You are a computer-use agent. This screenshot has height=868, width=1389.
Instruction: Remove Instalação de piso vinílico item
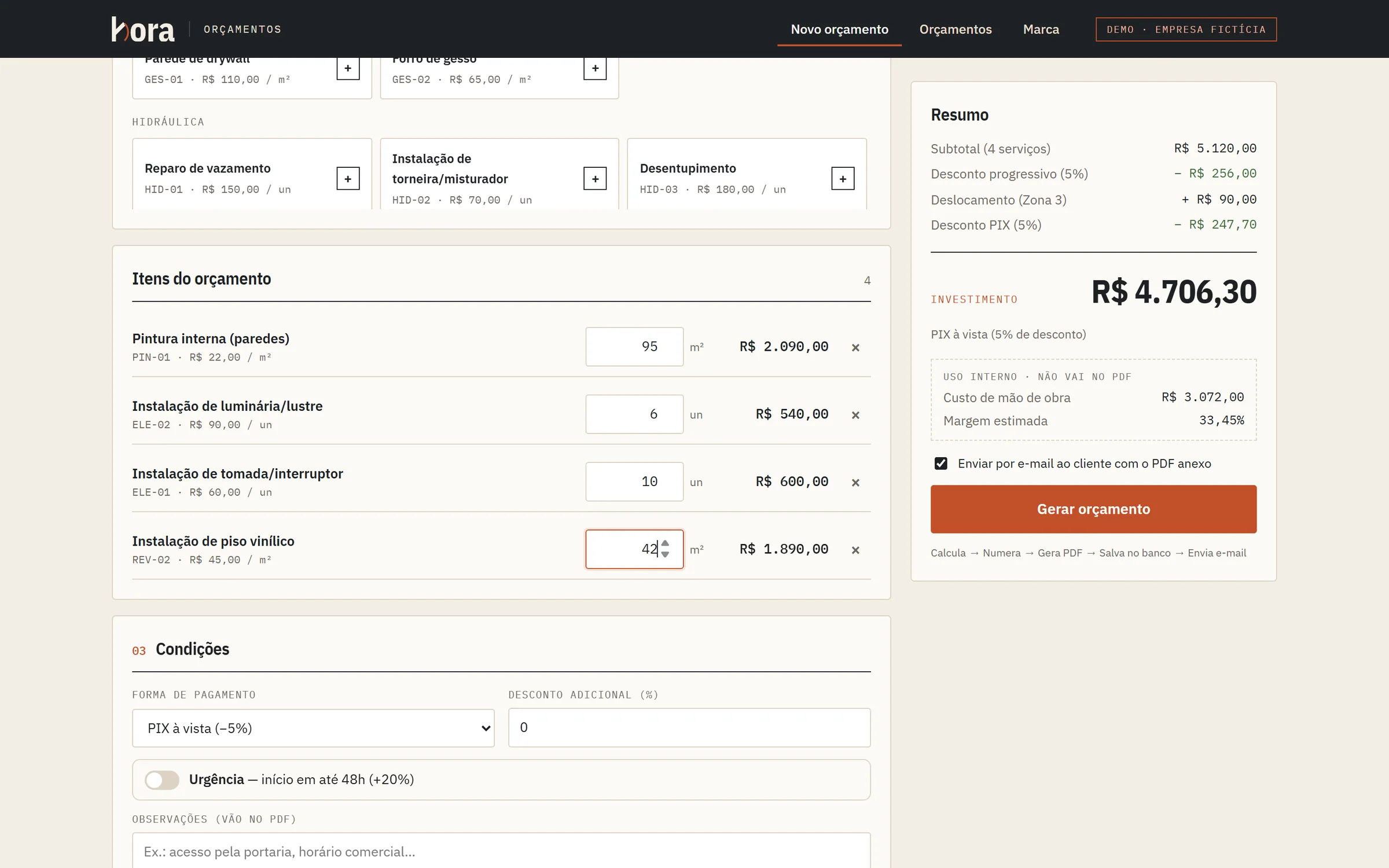tap(855, 550)
